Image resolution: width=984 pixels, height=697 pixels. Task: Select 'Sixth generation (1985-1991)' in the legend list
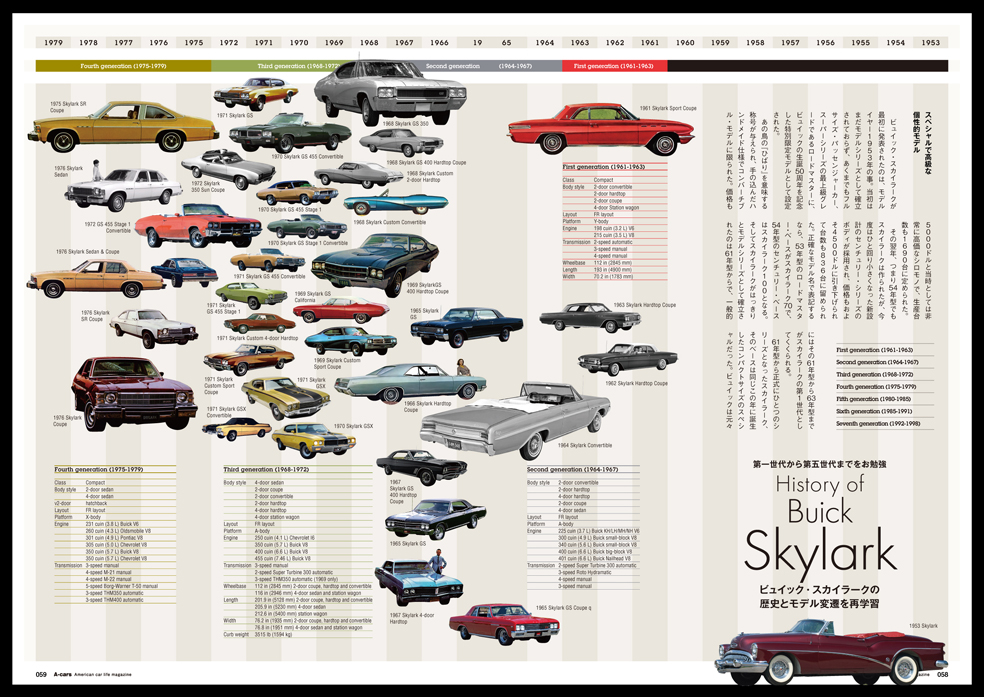[x=874, y=412]
